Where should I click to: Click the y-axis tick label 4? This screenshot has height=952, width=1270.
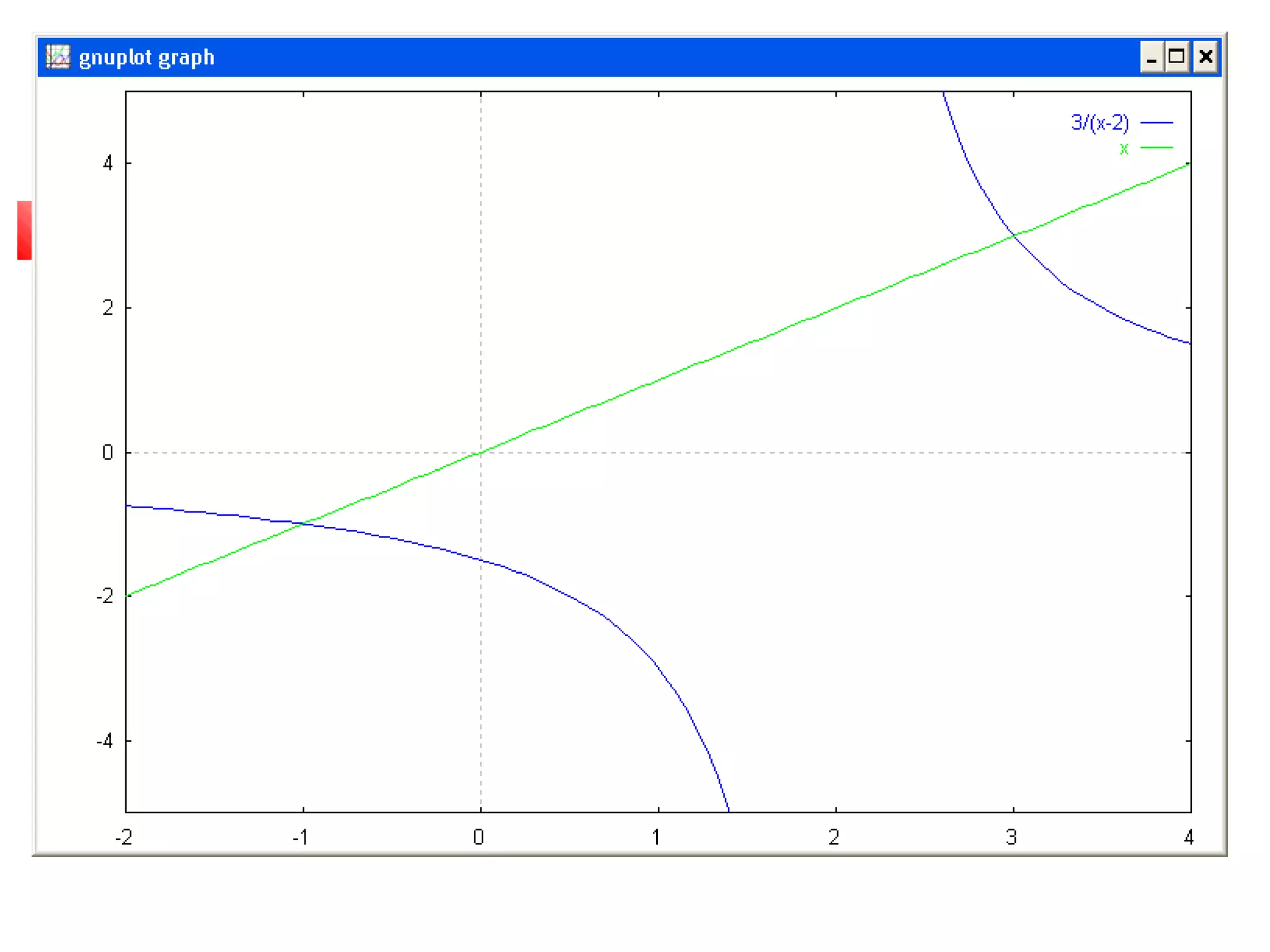pyautogui.click(x=108, y=164)
